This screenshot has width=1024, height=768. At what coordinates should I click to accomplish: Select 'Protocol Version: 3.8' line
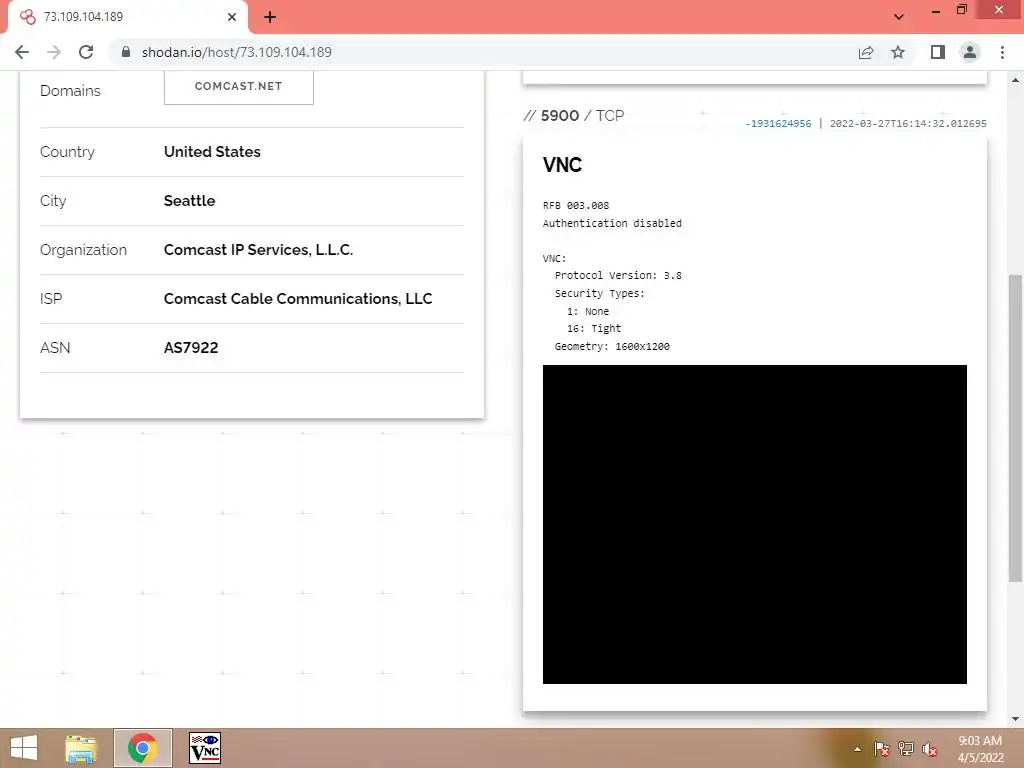(x=618, y=276)
